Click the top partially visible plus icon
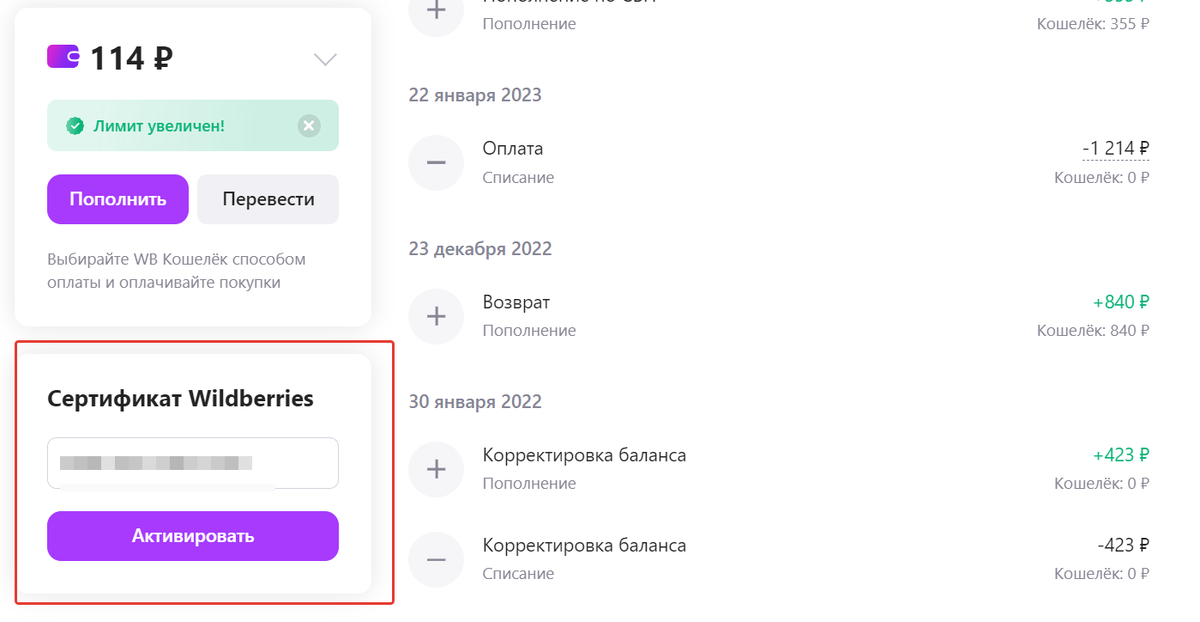This screenshot has width=1200, height=622. [x=436, y=12]
